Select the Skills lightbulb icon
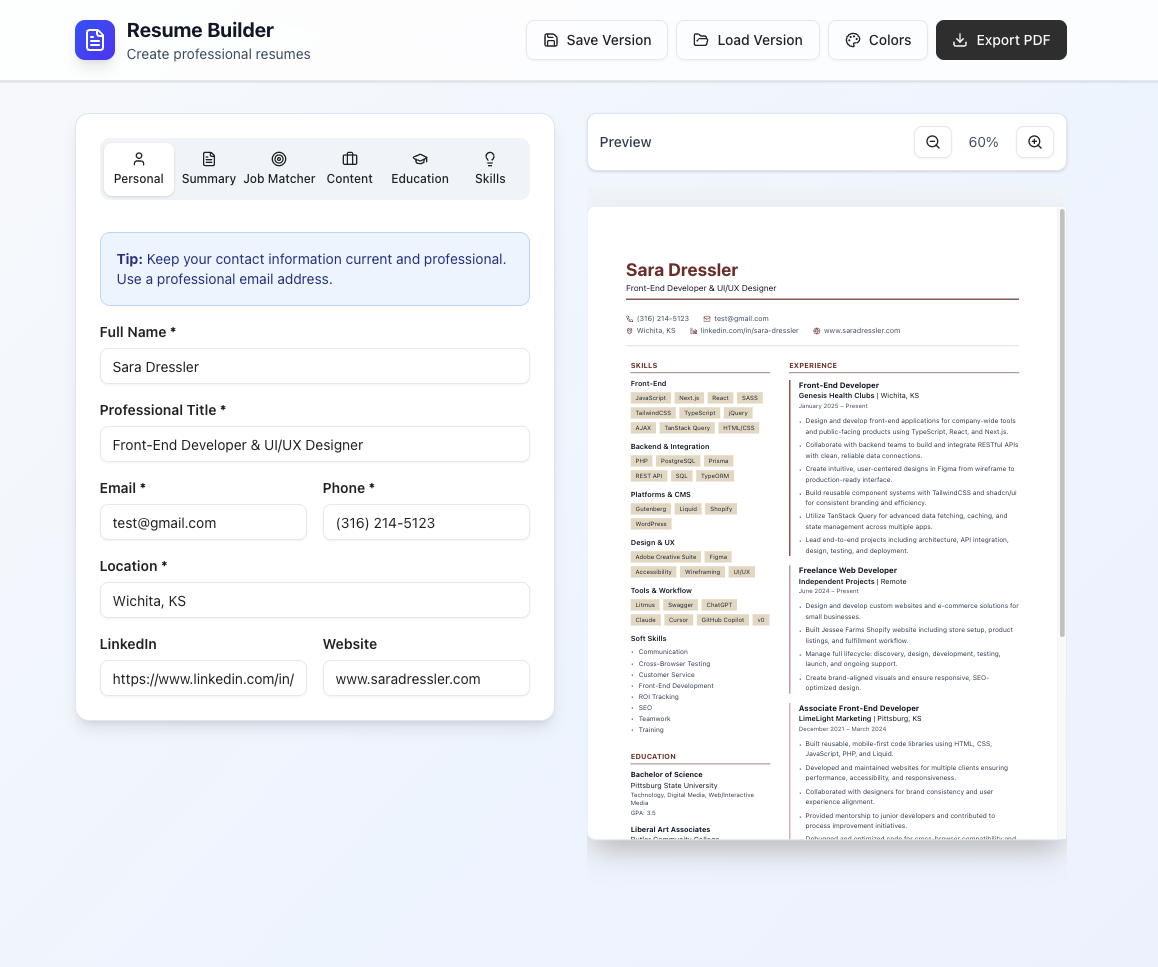The height and width of the screenshot is (967, 1158). pyautogui.click(x=490, y=159)
